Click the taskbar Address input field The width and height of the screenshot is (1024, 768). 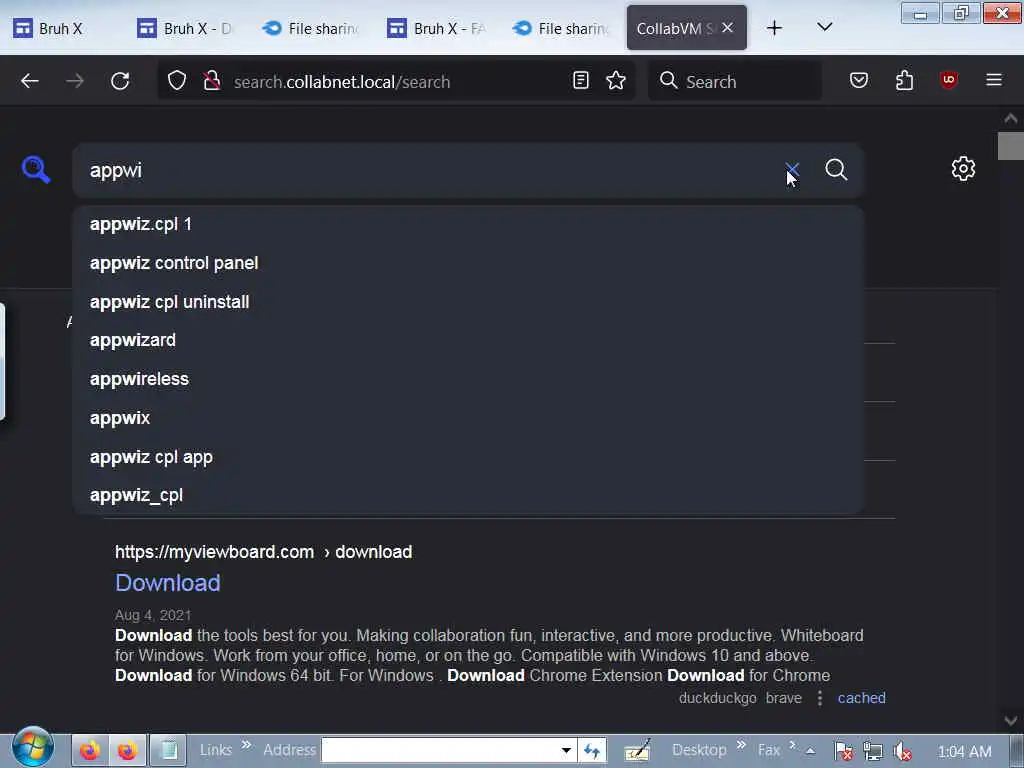440,750
